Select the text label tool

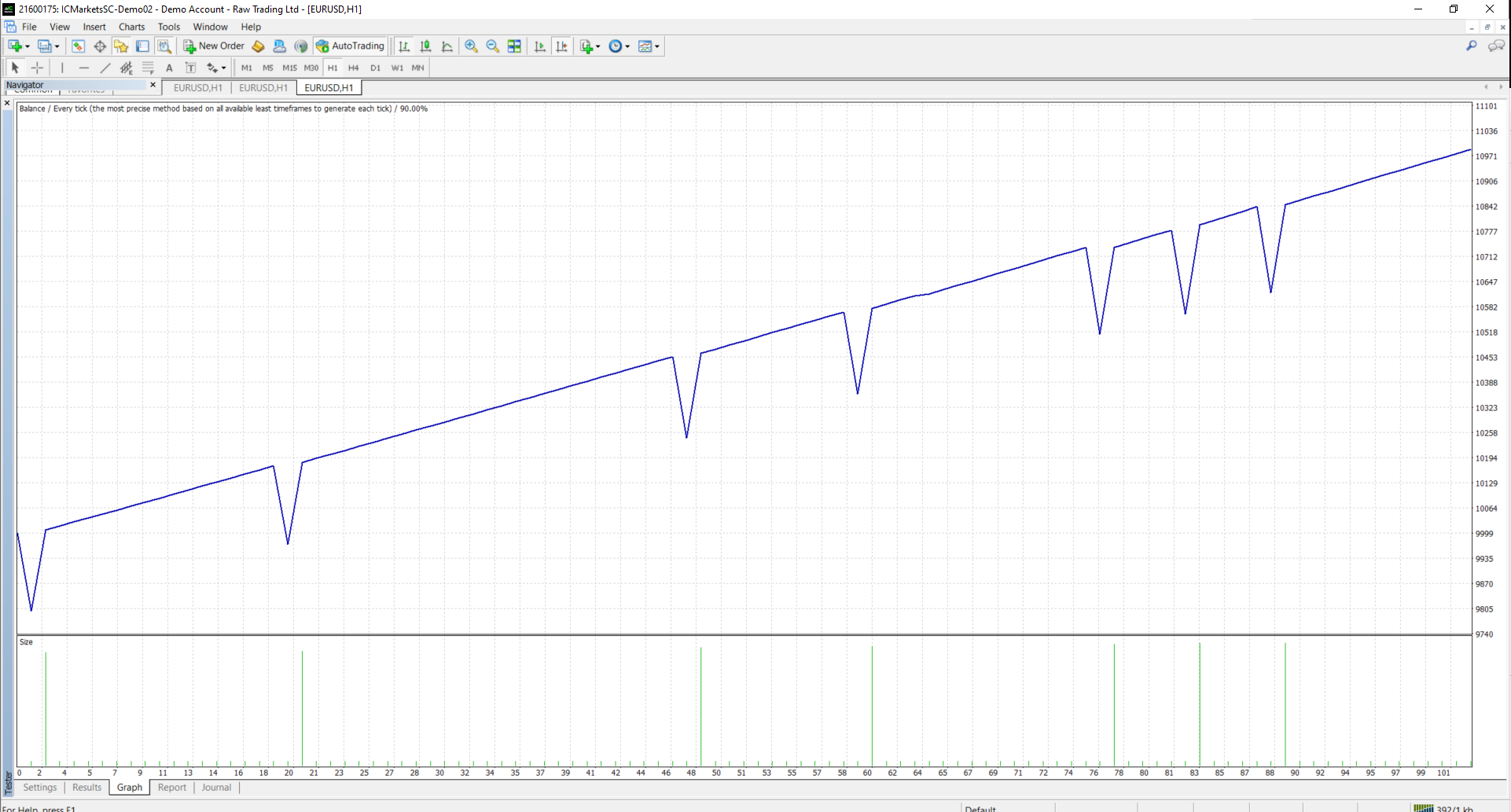tap(190, 68)
